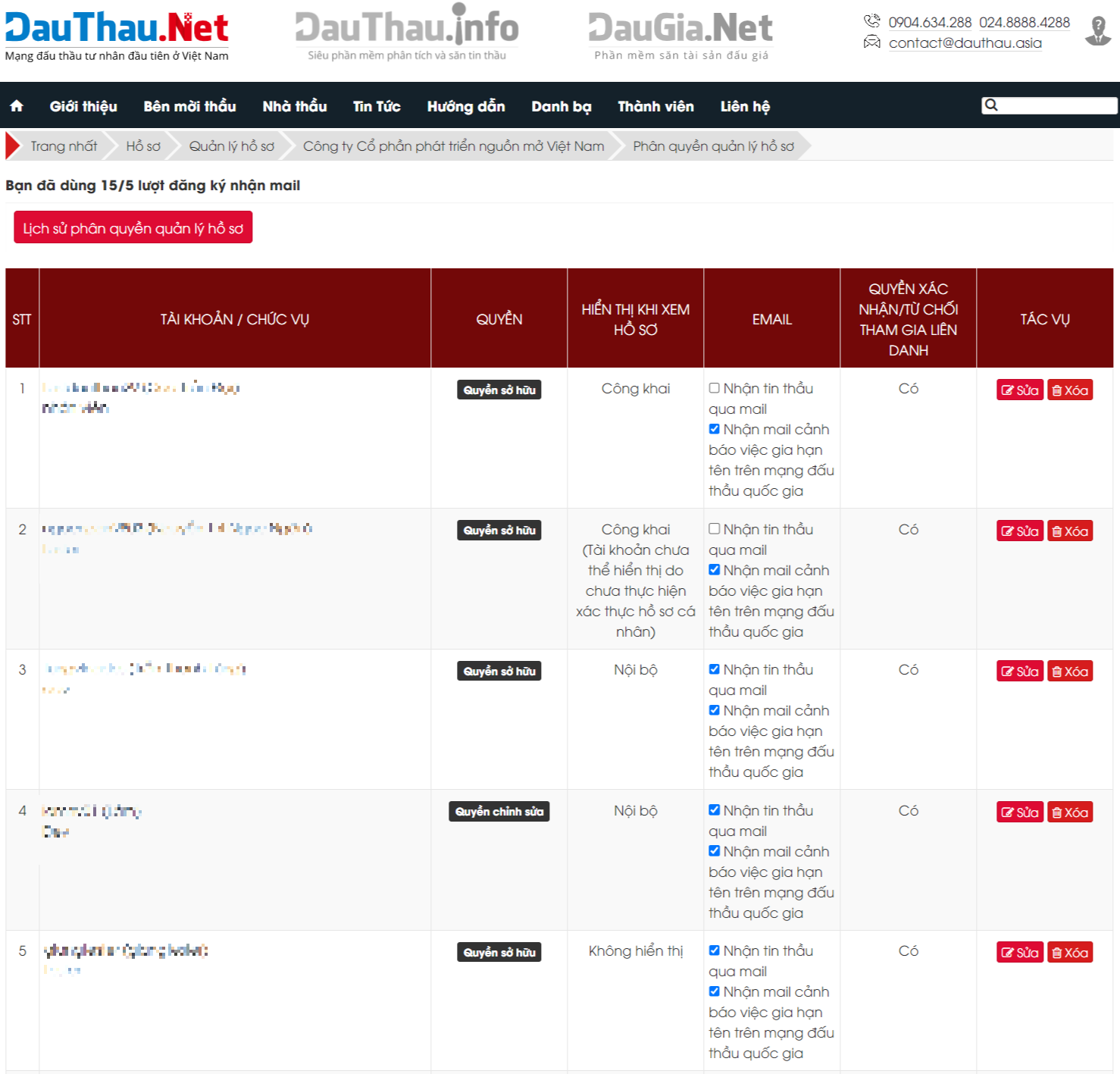
Task: Go to Hồ sơ breadcrumb
Action: point(143,146)
